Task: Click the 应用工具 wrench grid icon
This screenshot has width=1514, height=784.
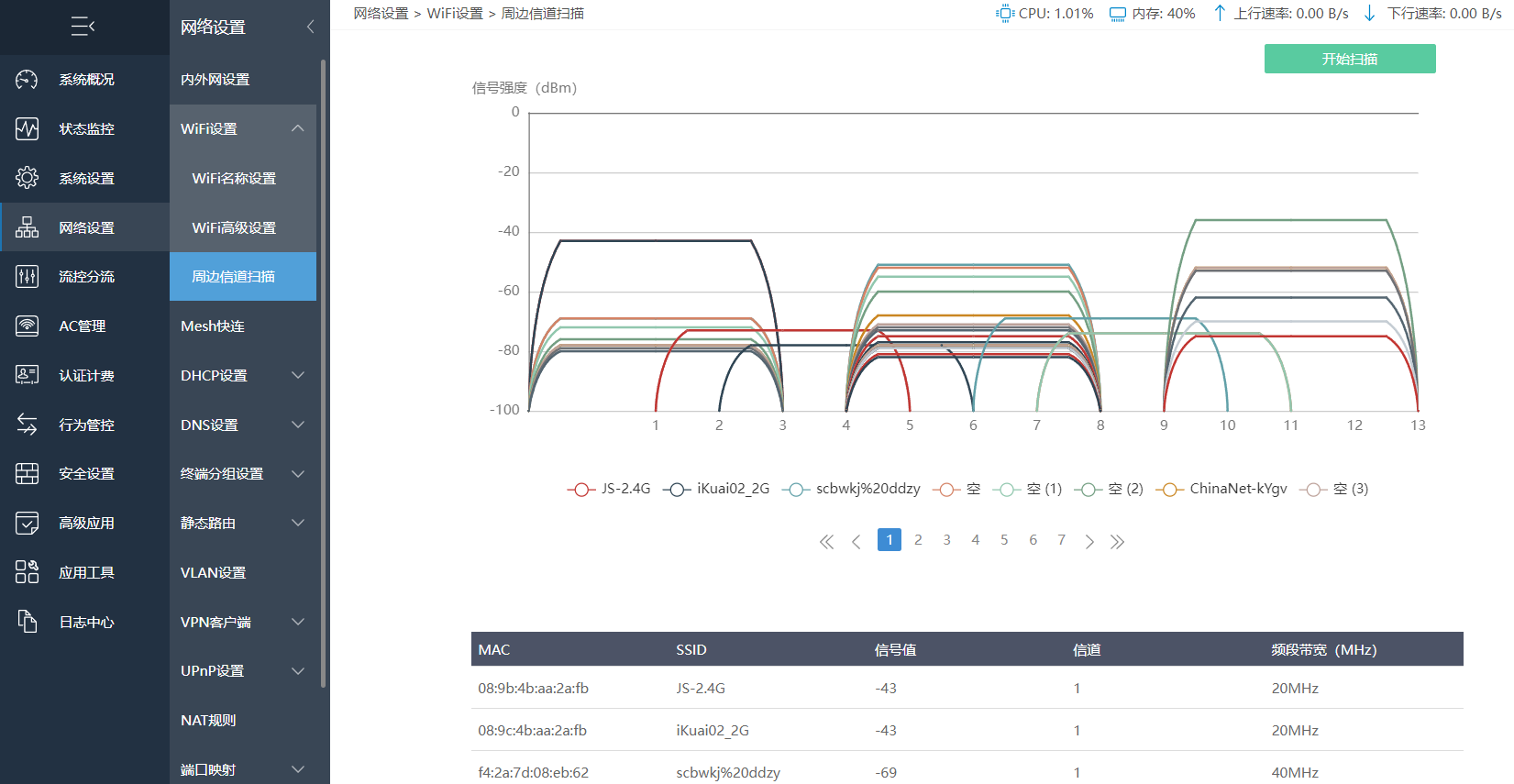Action: (x=27, y=572)
